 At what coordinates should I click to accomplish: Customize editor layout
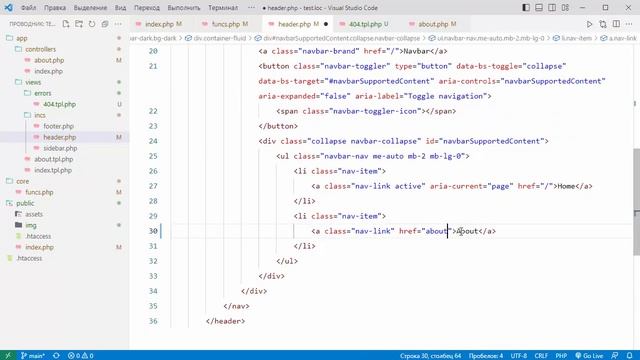click(x=565, y=8)
